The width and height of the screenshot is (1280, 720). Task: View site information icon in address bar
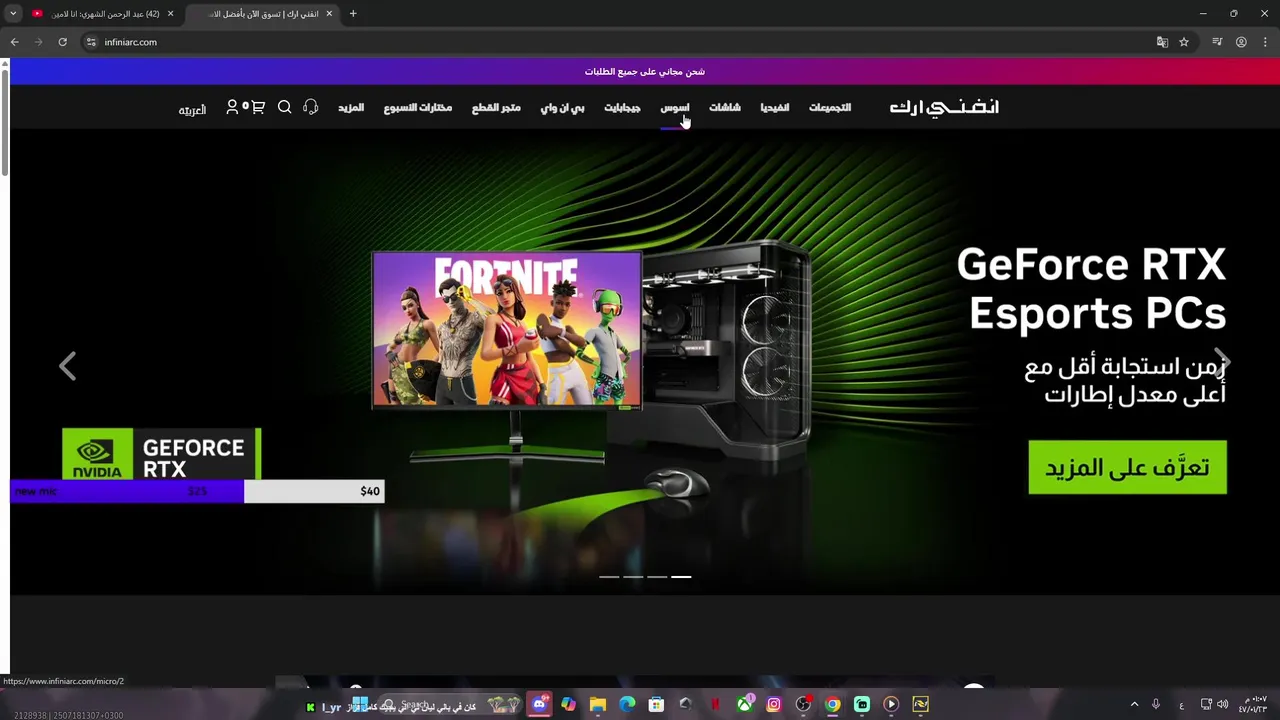tap(91, 42)
